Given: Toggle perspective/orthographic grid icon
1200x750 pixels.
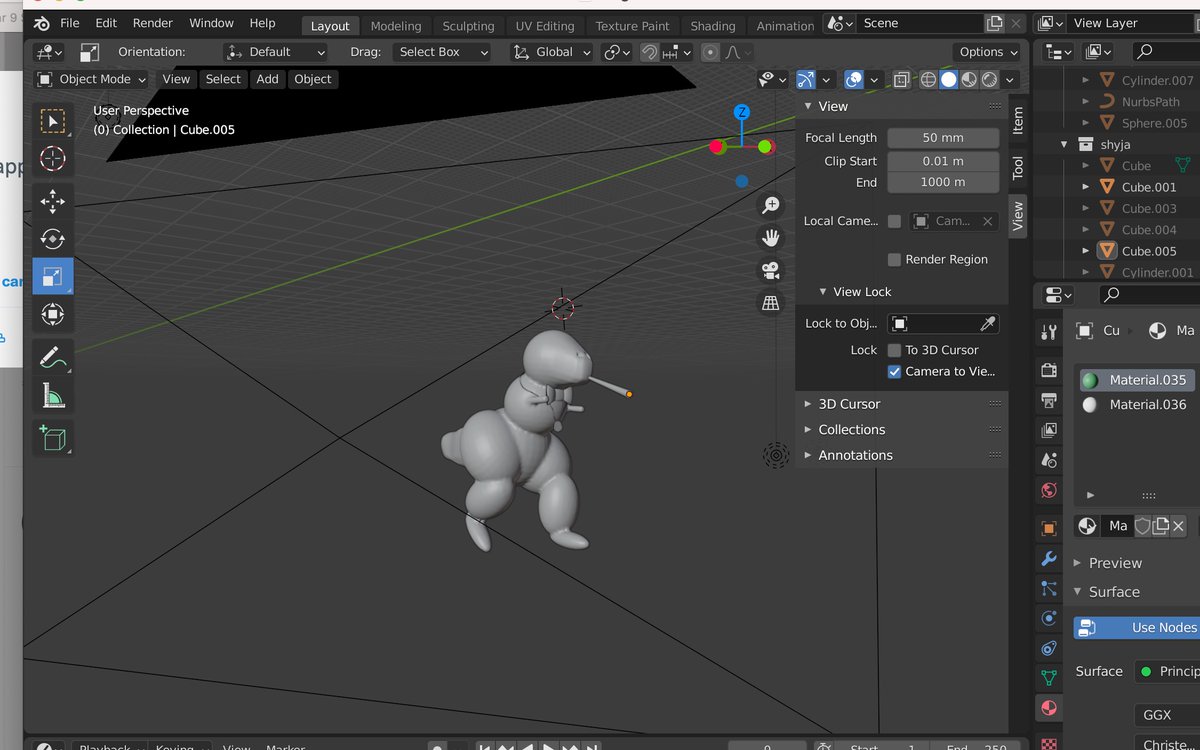Looking at the screenshot, I should (771, 303).
